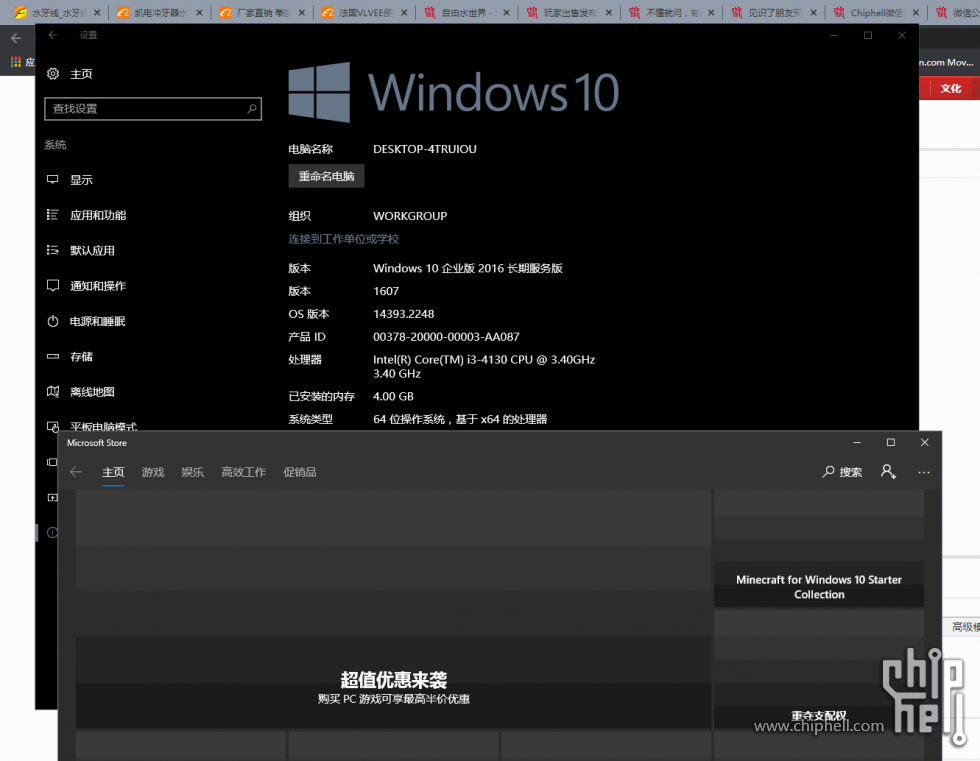Image resolution: width=980 pixels, height=761 pixels.
Task: Click the browser back arrow
Action: pos(16,38)
